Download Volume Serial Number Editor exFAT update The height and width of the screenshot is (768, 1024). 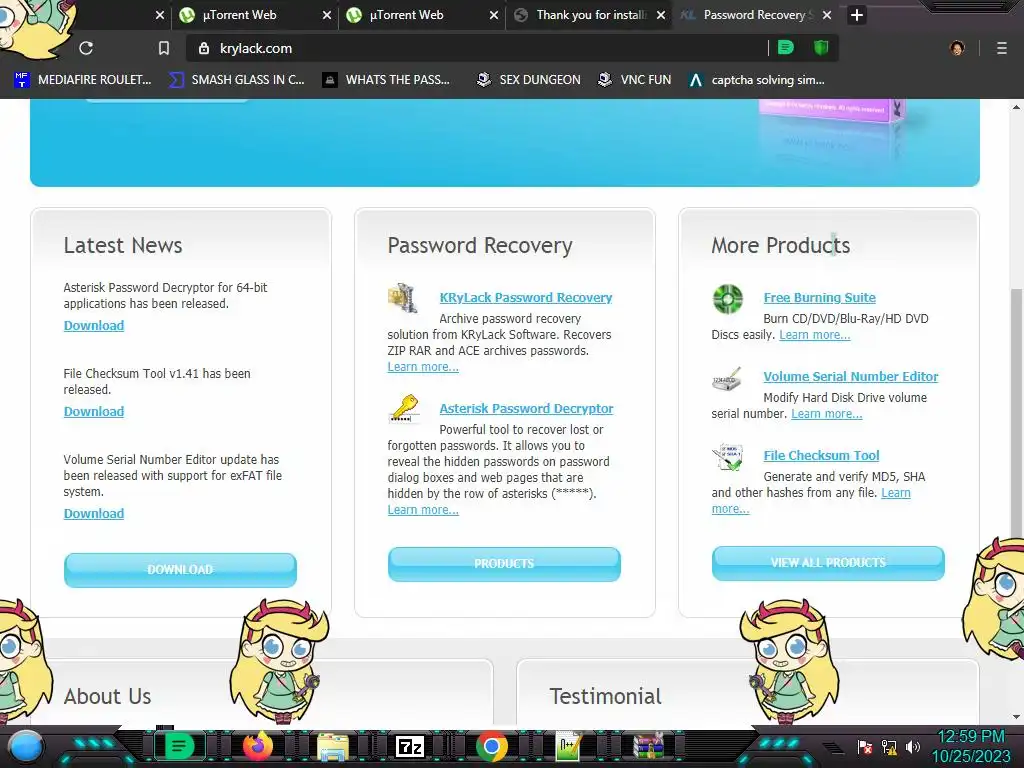(94, 514)
